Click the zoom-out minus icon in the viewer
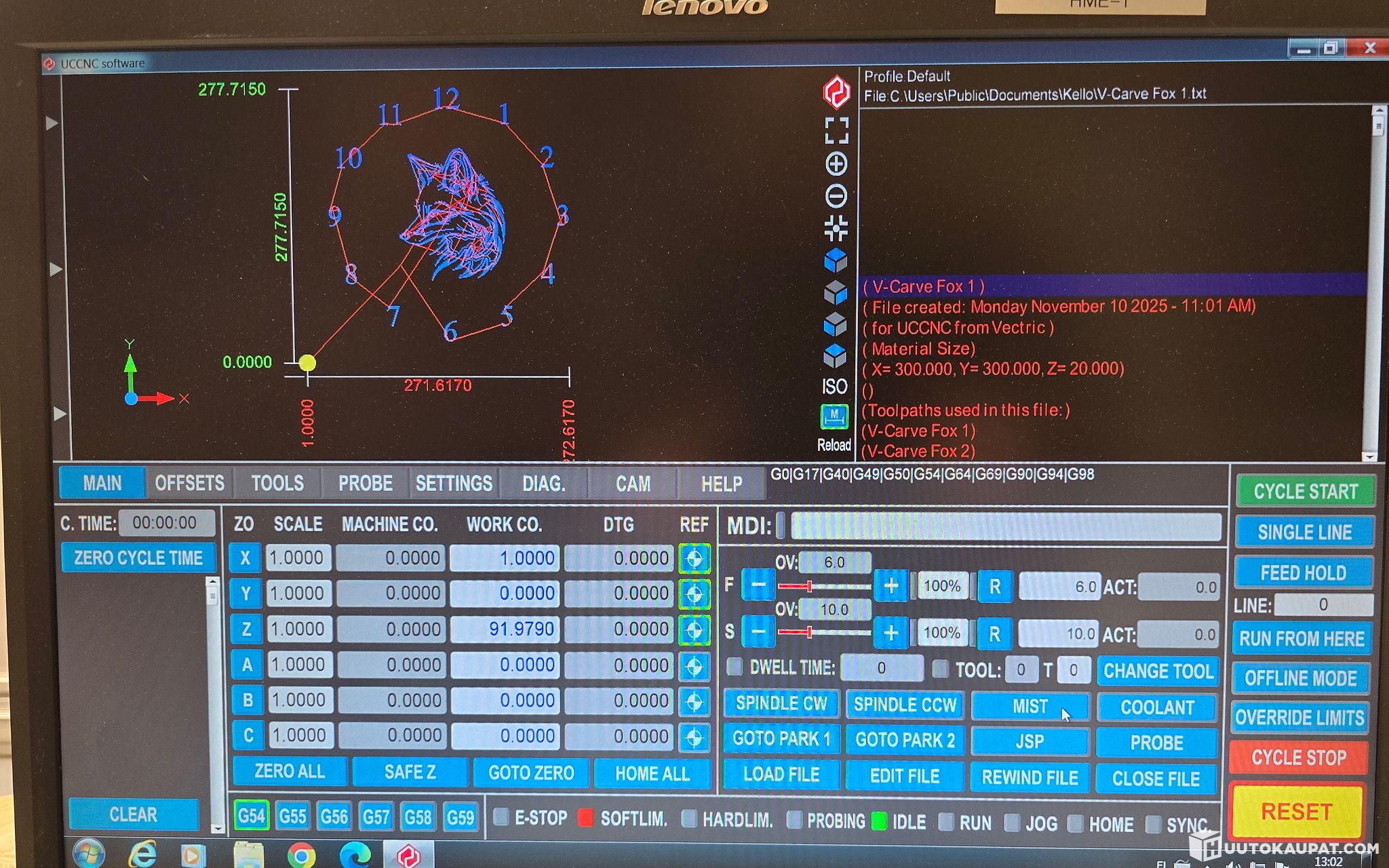1389x868 pixels. pyautogui.click(x=836, y=197)
